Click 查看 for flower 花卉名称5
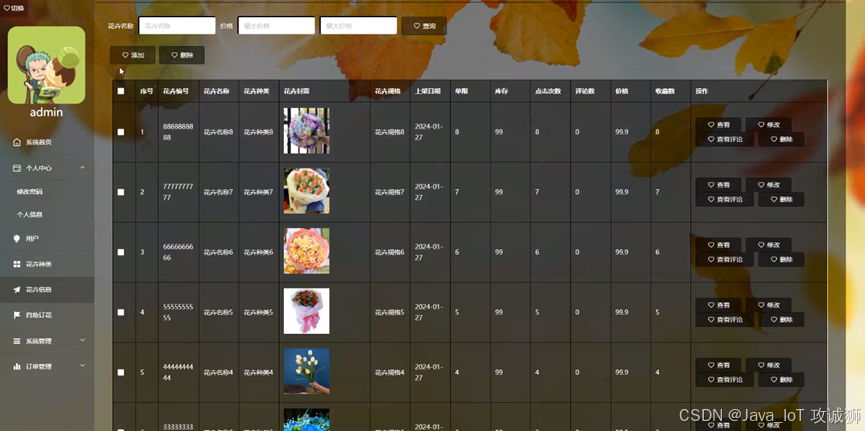The height and width of the screenshot is (431, 865). click(x=718, y=305)
